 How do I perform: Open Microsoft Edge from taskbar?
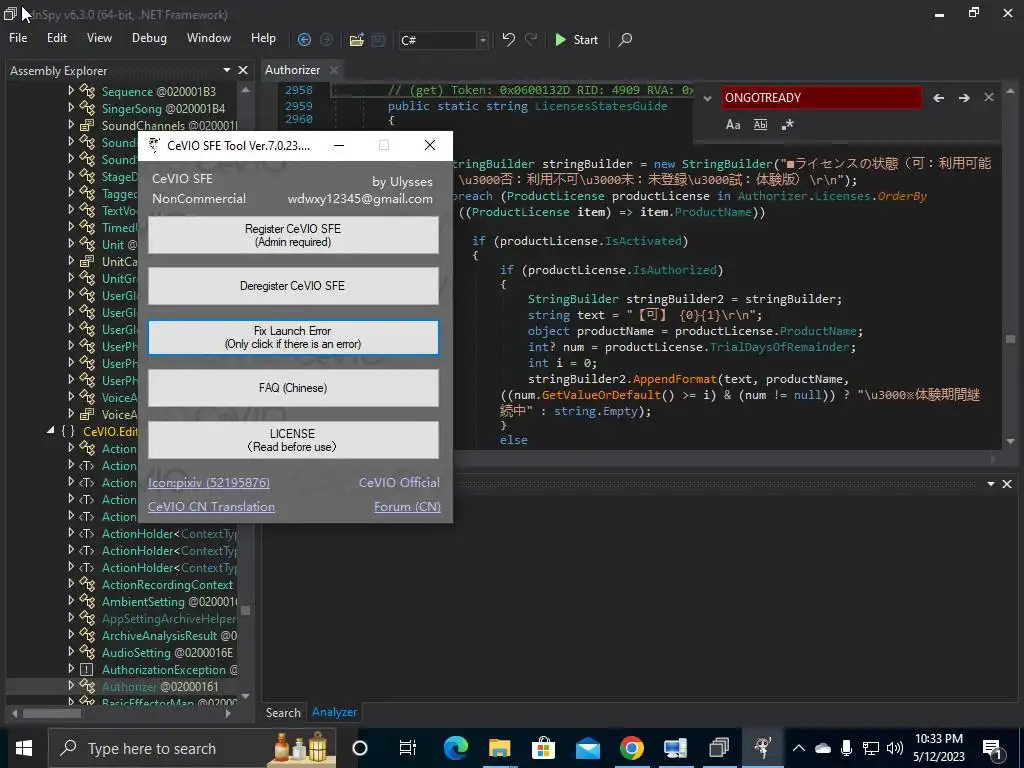click(455, 748)
